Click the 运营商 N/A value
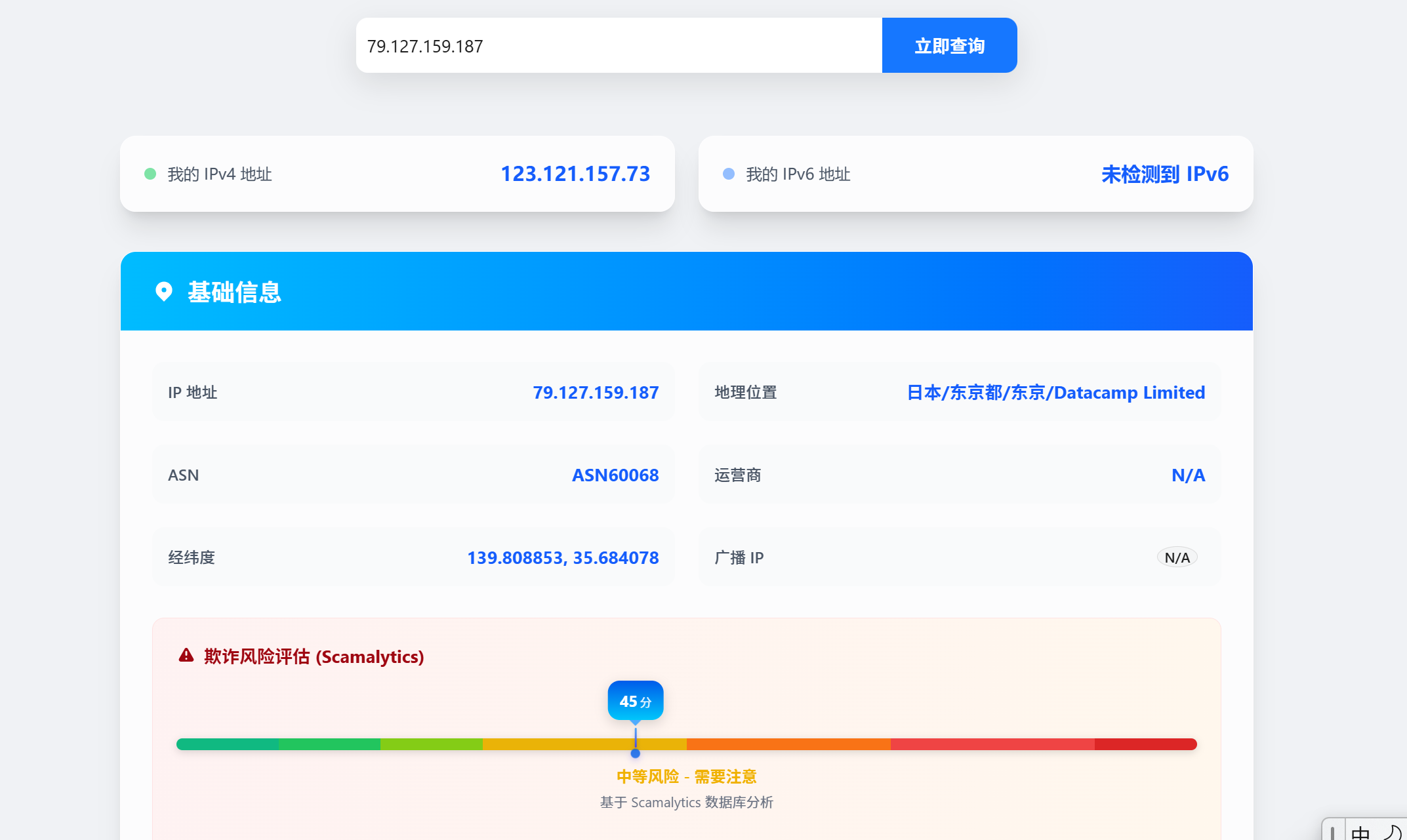The width and height of the screenshot is (1407, 840). pyautogui.click(x=1188, y=475)
